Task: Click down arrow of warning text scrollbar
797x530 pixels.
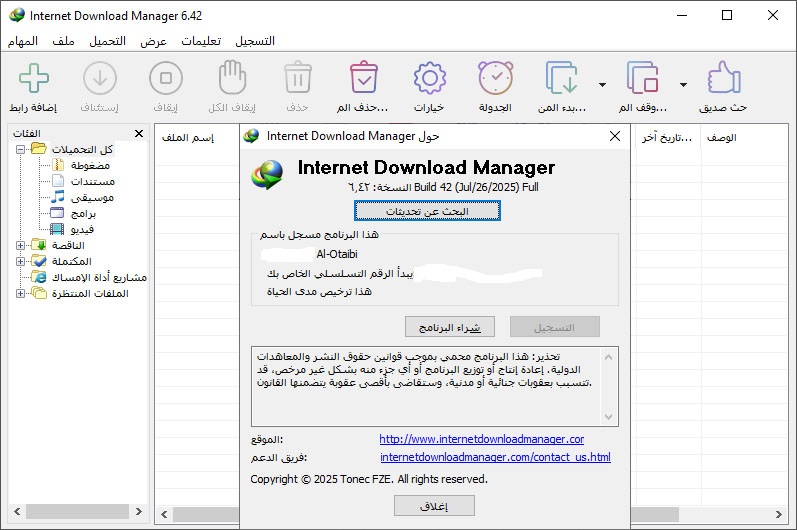Action: tap(608, 417)
